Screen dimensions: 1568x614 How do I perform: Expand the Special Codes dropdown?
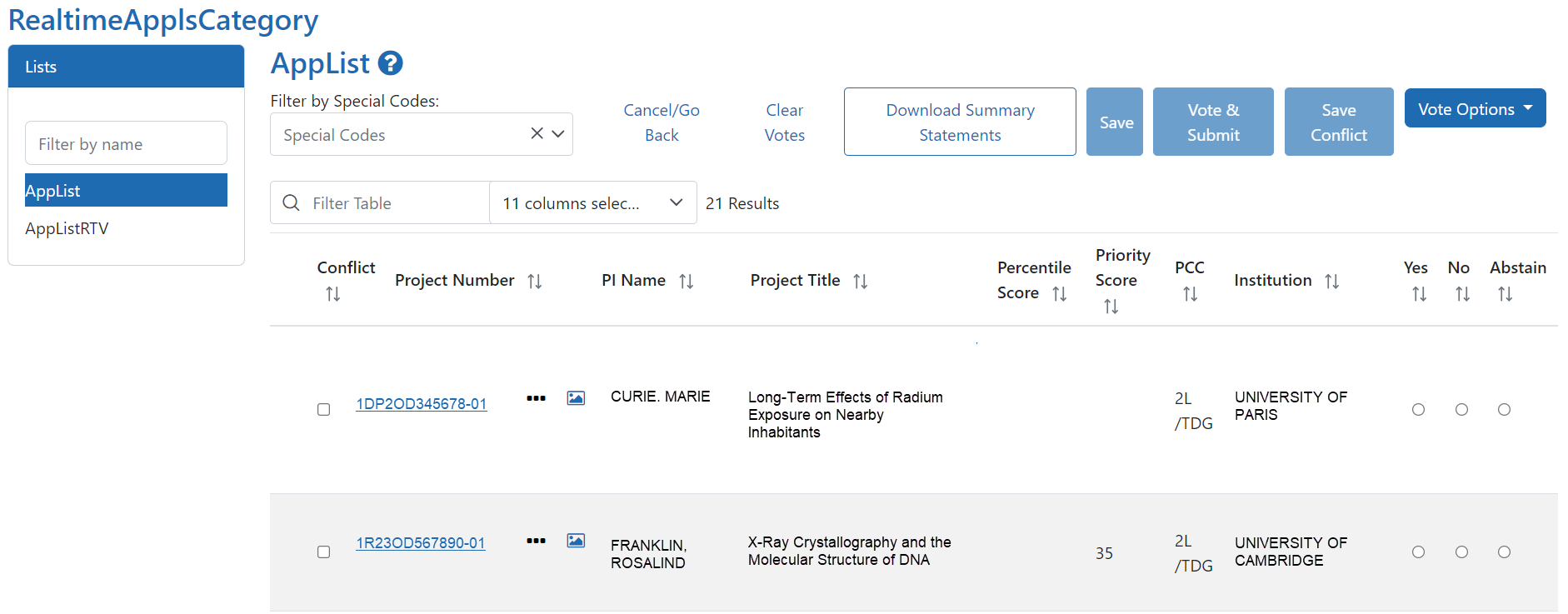coord(558,134)
